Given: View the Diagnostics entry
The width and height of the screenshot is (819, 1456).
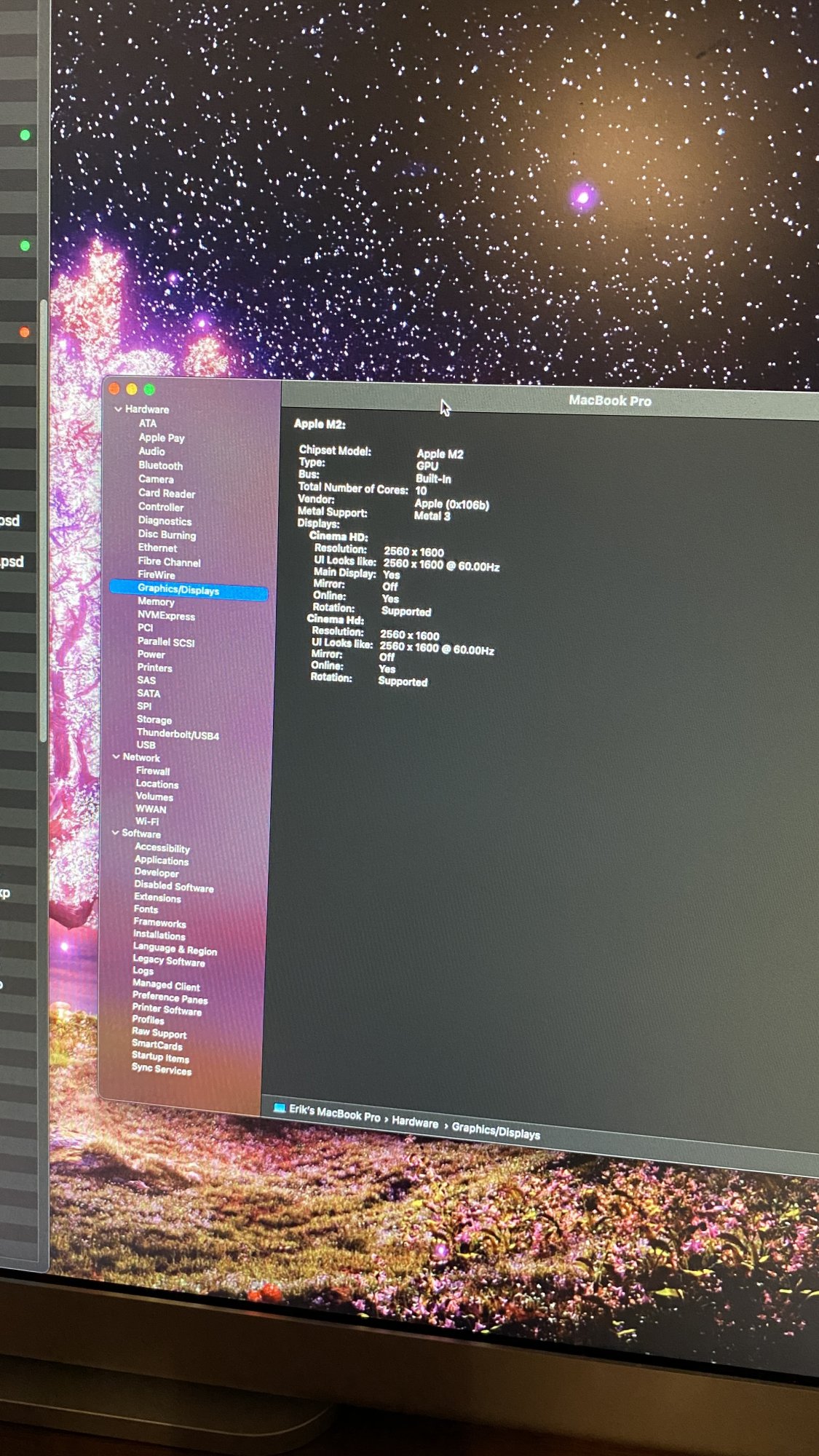Looking at the screenshot, I should pos(165,521).
